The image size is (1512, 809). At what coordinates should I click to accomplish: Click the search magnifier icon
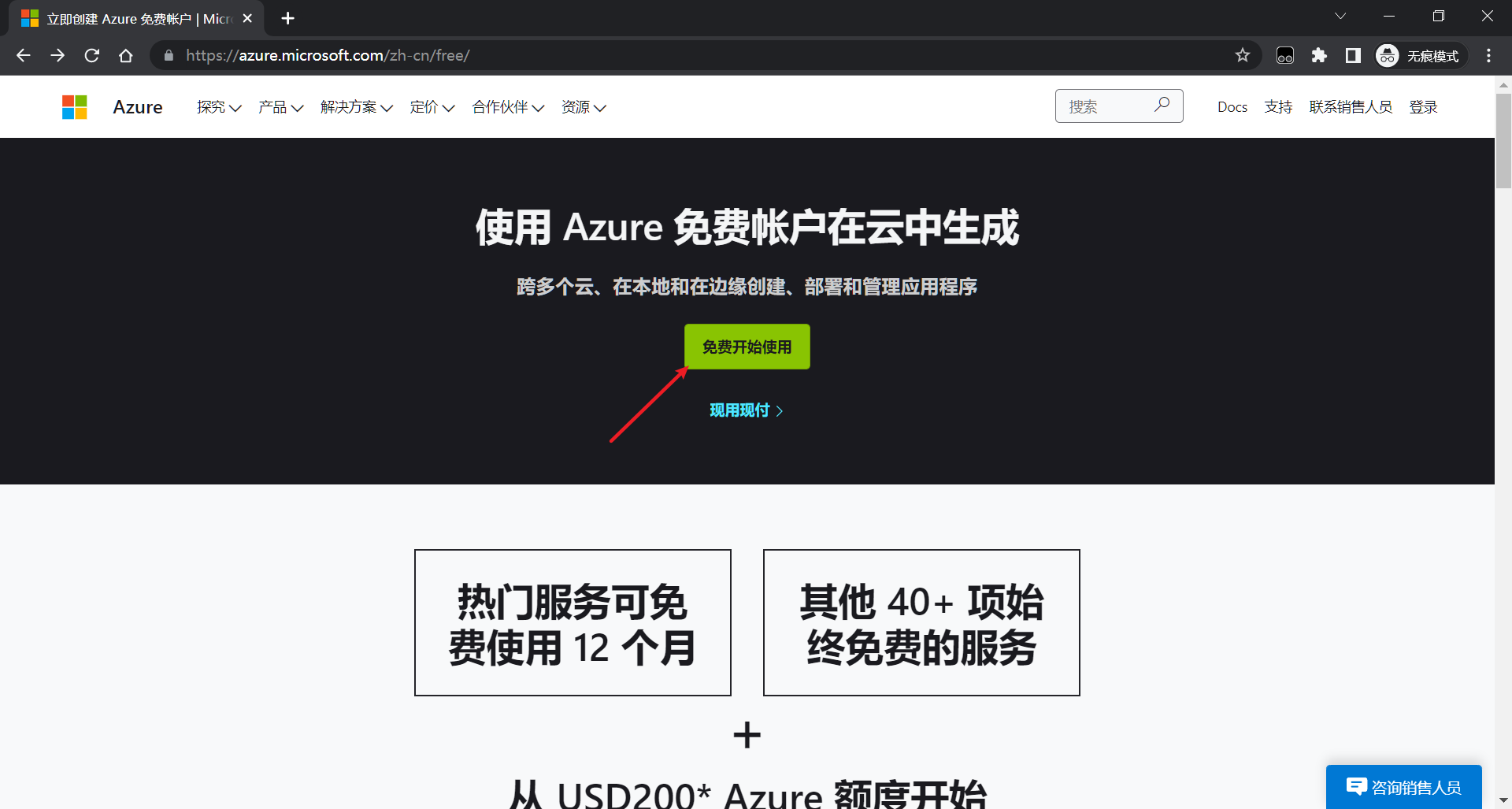pos(1162,105)
